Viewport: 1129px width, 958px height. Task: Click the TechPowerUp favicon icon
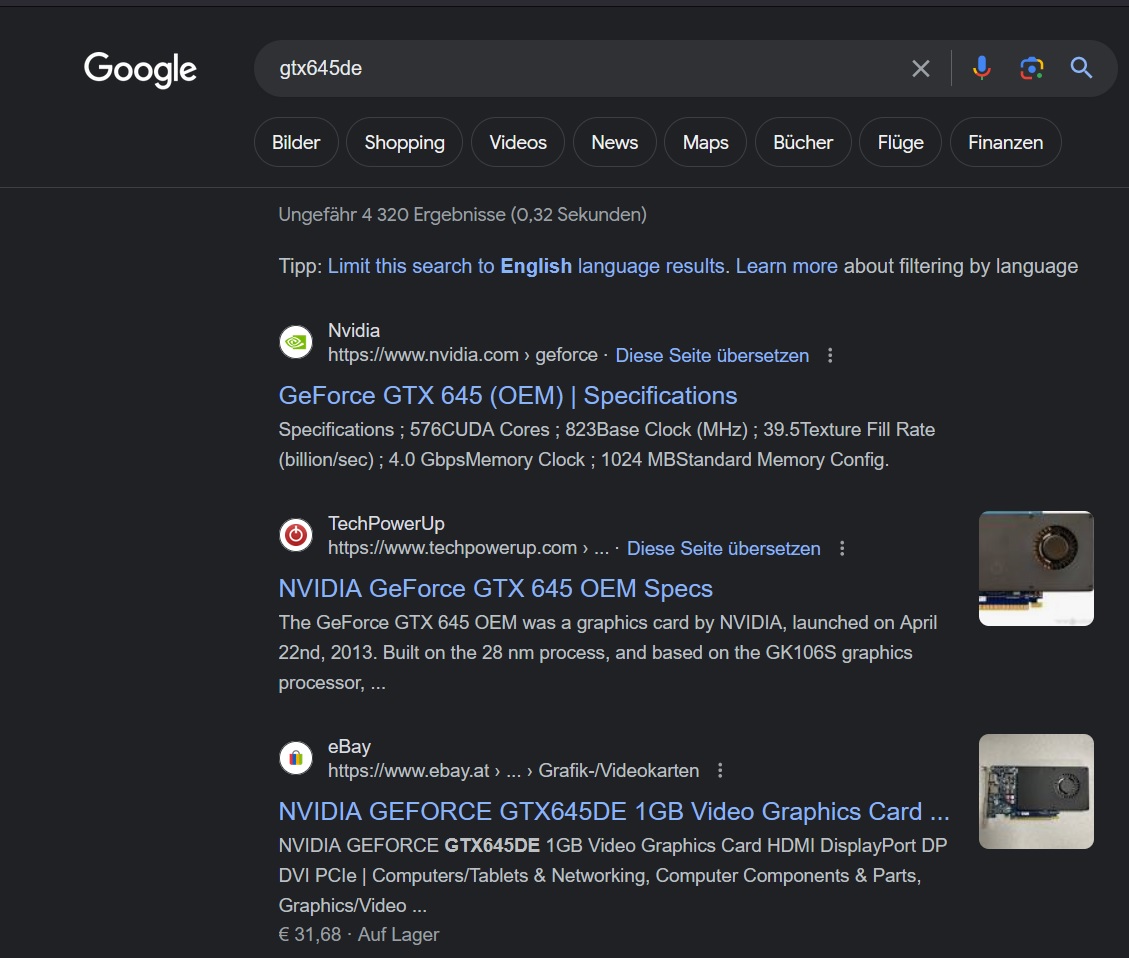click(296, 535)
